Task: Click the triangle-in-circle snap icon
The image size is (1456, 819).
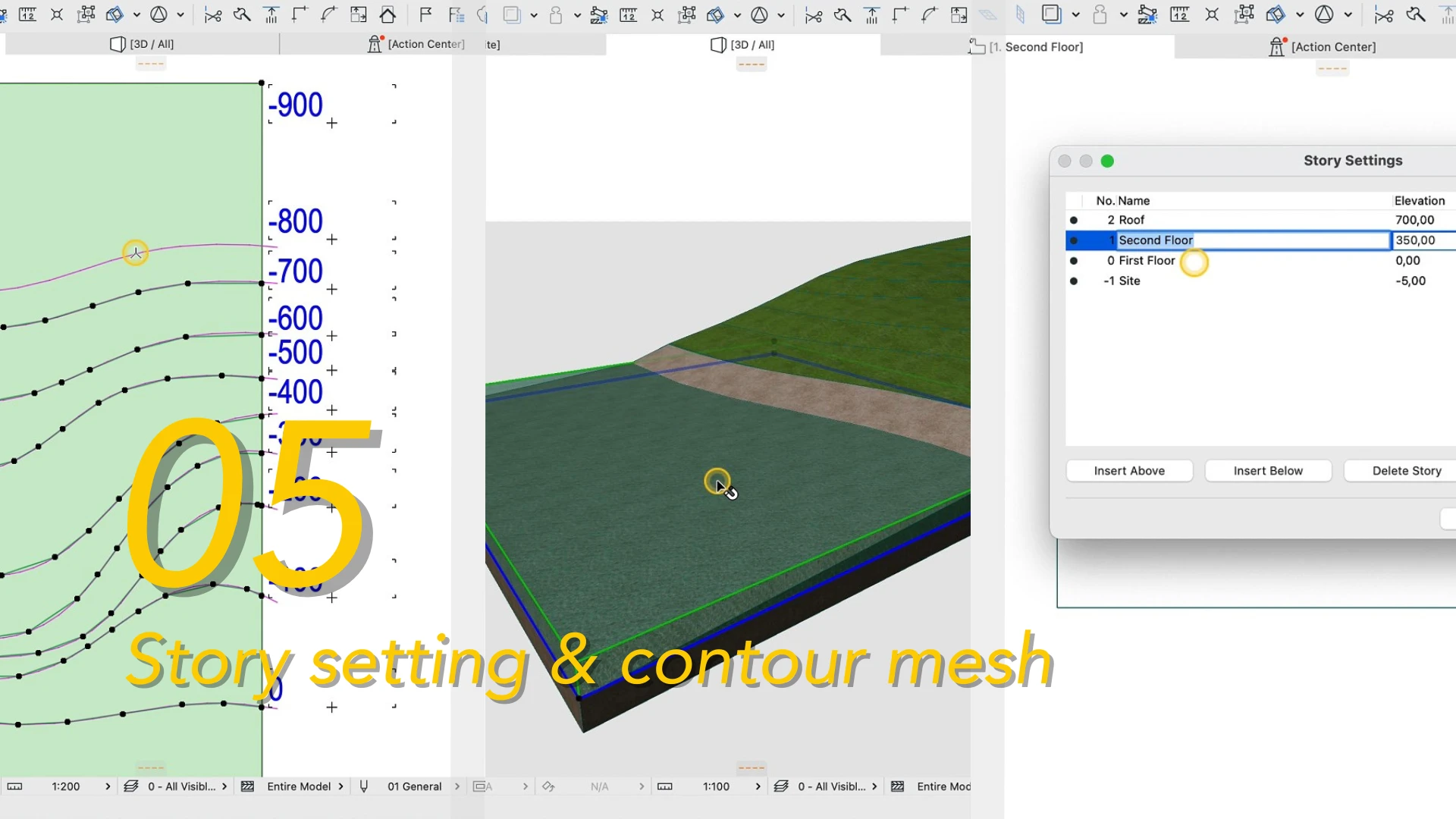Action: tap(158, 14)
